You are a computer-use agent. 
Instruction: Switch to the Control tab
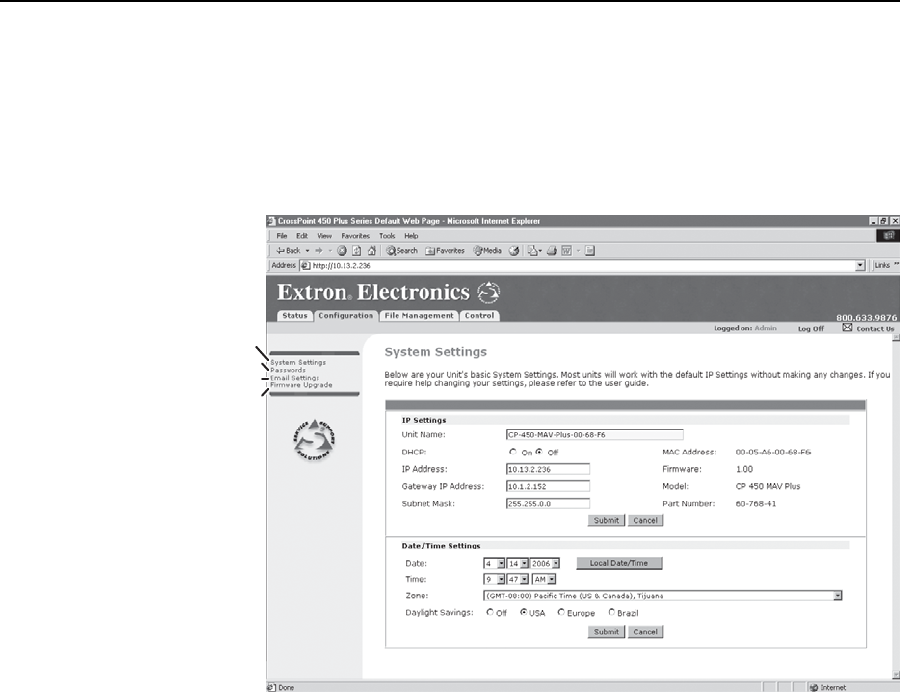(x=479, y=316)
